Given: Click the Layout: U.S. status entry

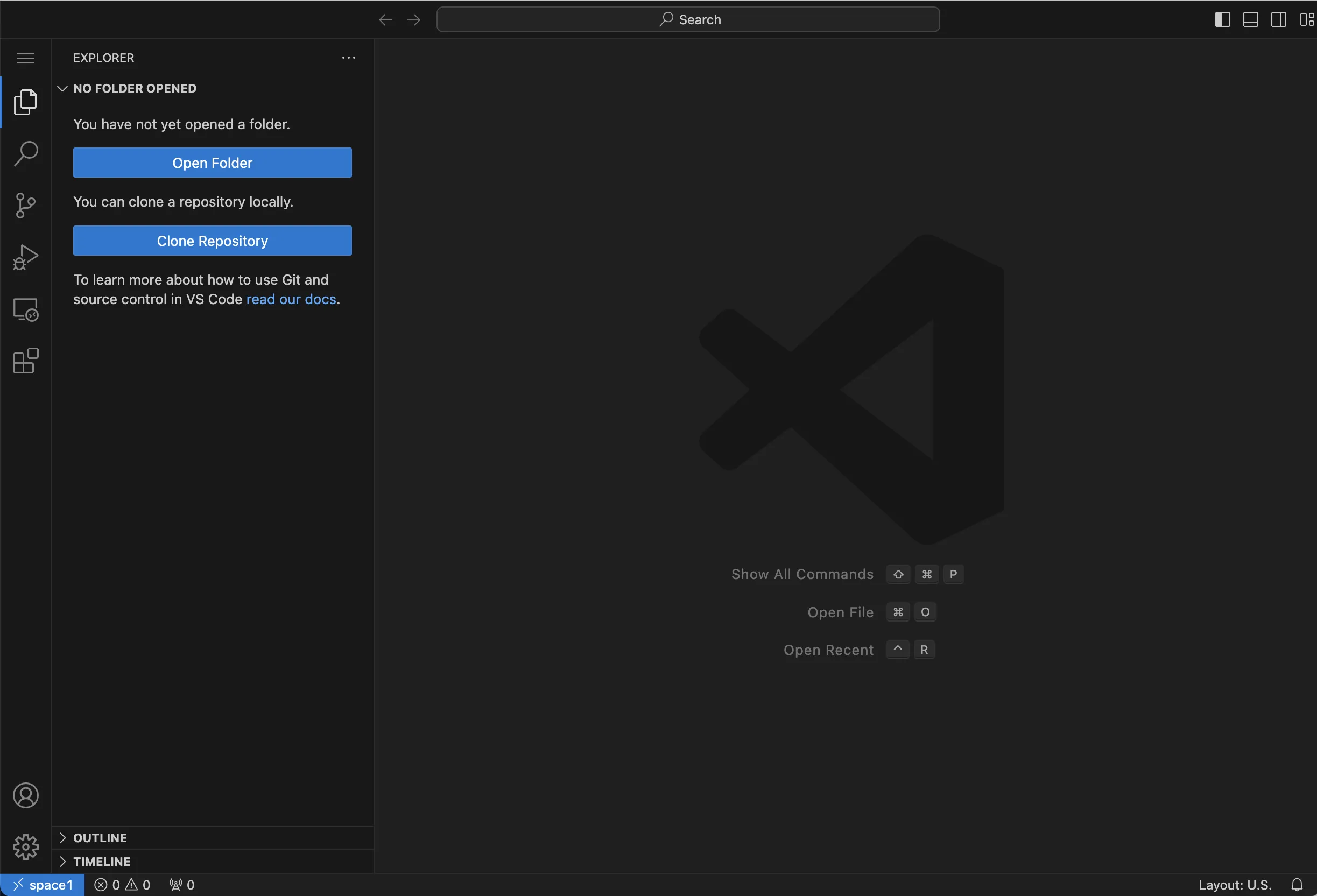Looking at the screenshot, I should [1235, 885].
